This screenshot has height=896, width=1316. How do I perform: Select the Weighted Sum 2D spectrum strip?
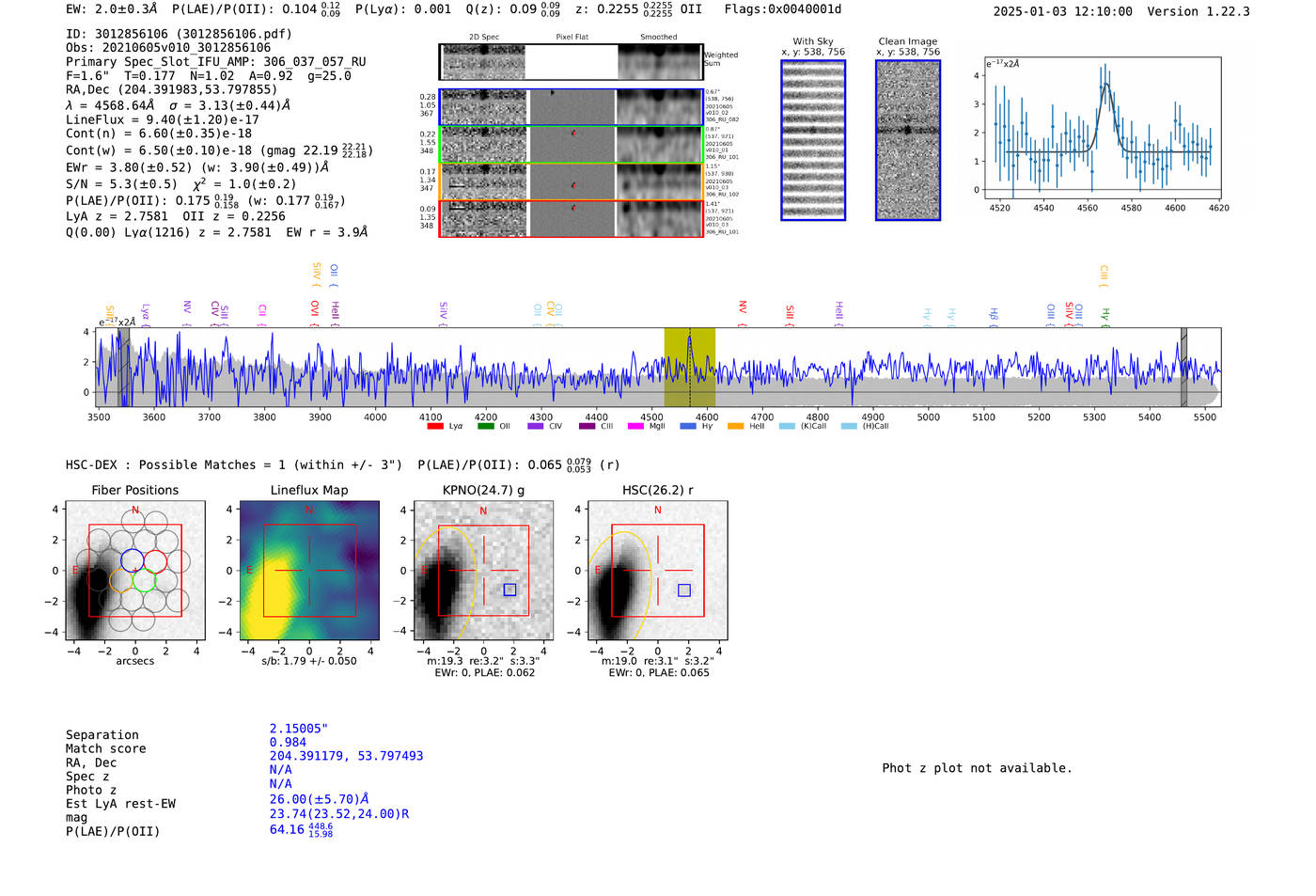(571, 62)
